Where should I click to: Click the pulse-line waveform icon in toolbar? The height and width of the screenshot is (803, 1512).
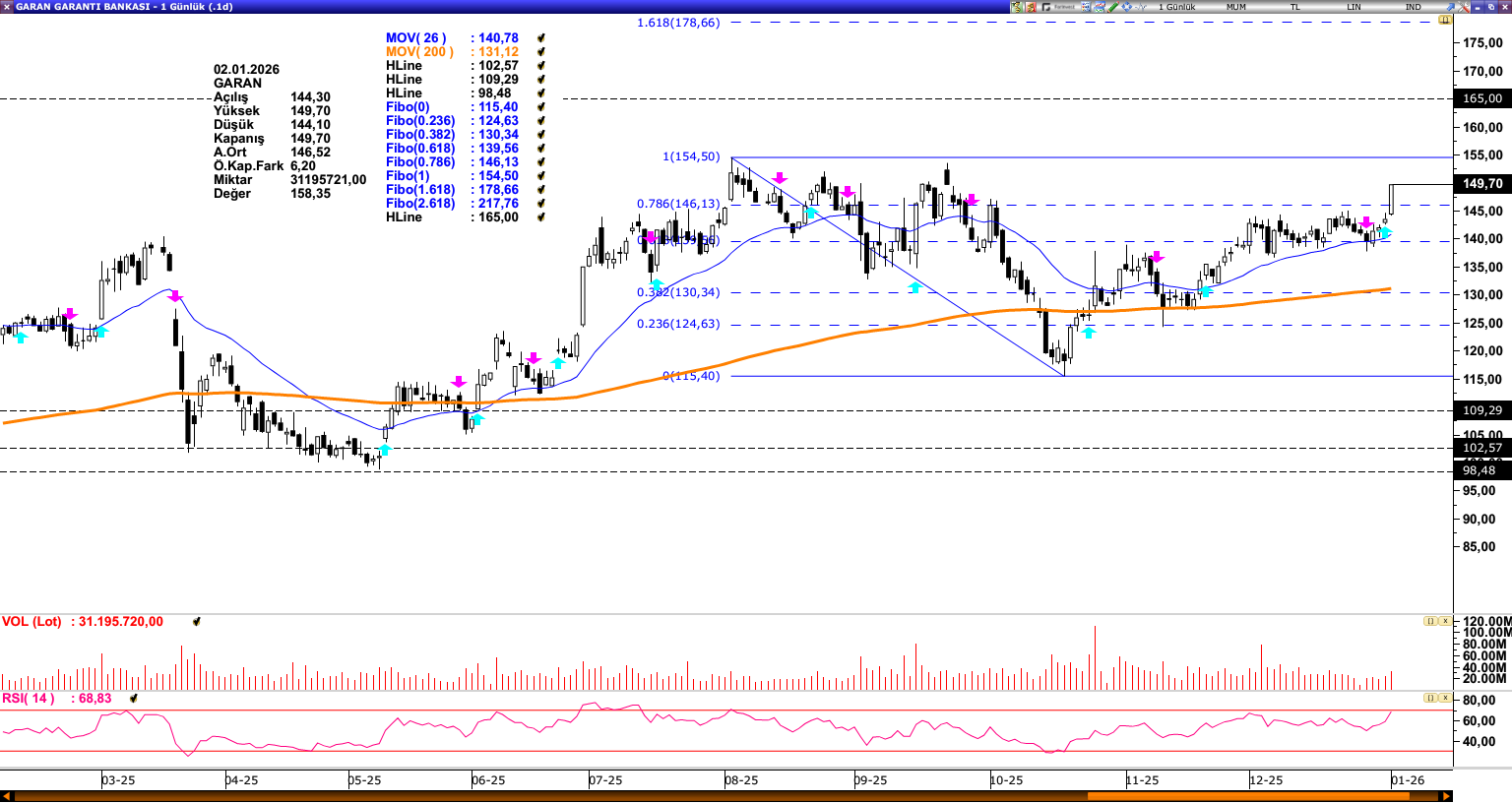click(1140, 7)
